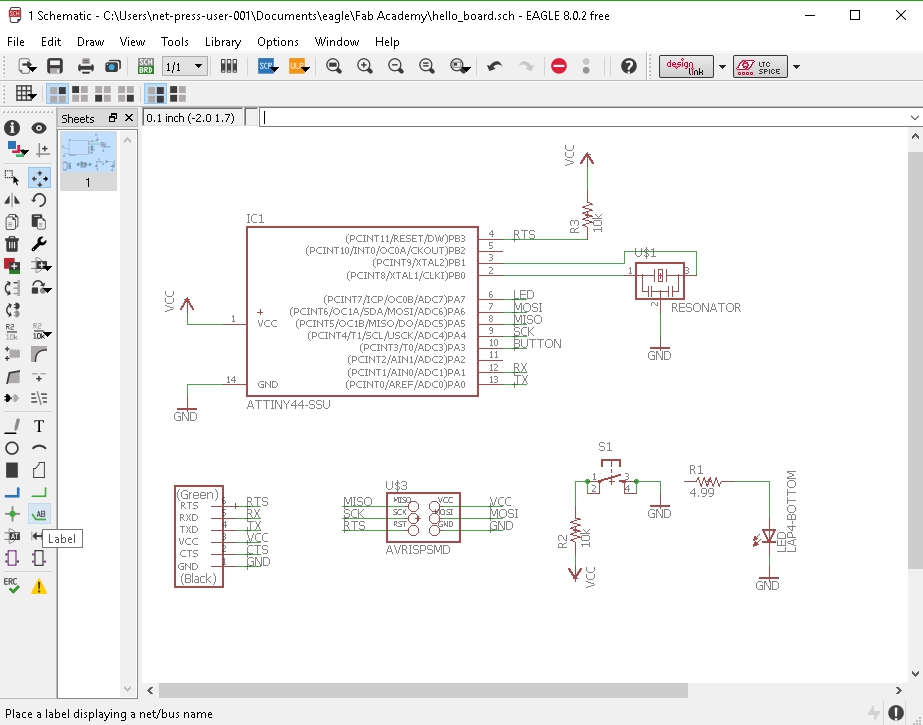Click the Redraw zoom icon
Image resolution: width=923 pixels, height=725 pixels.
(427, 66)
